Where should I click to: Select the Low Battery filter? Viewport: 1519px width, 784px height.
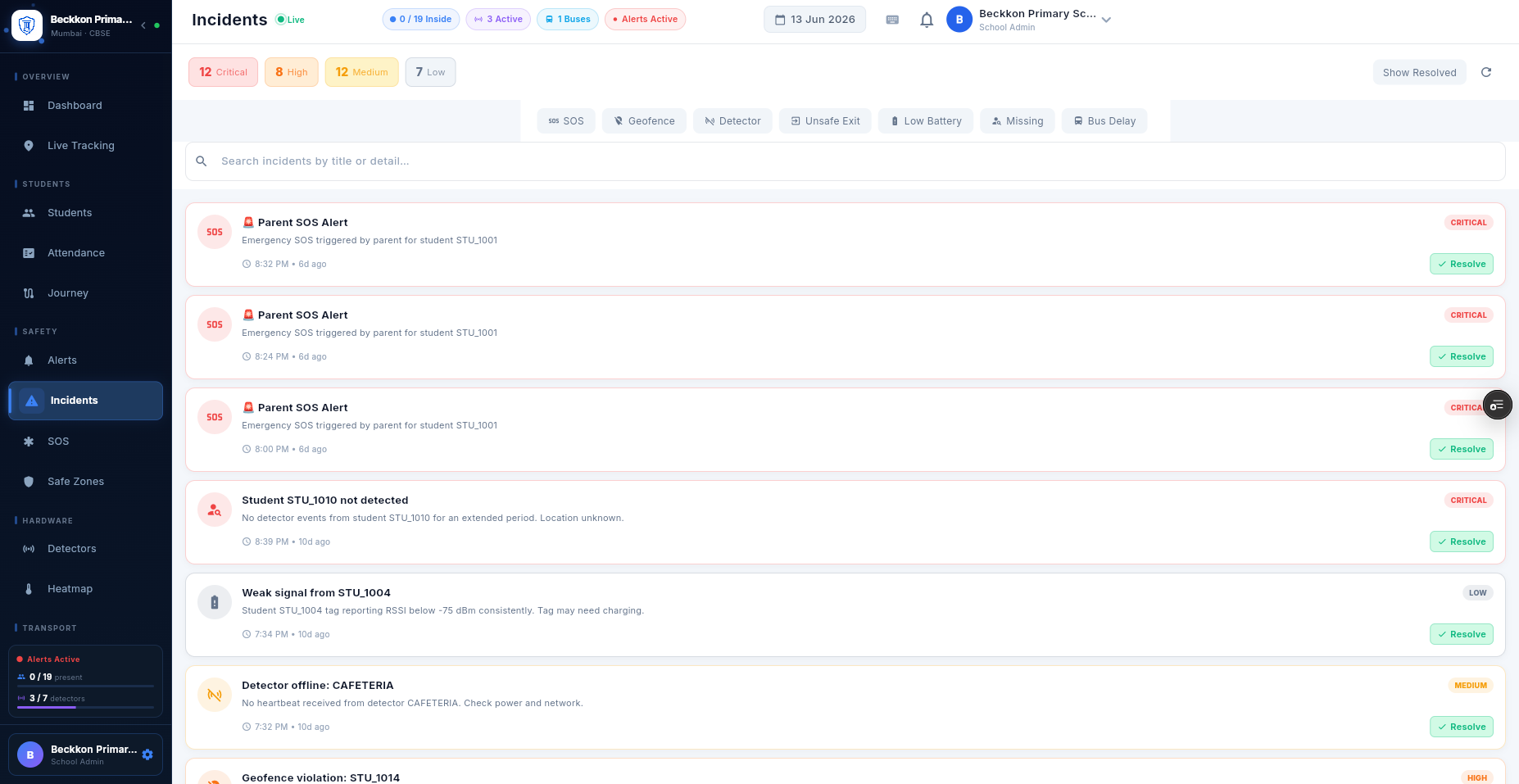pos(926,121)
